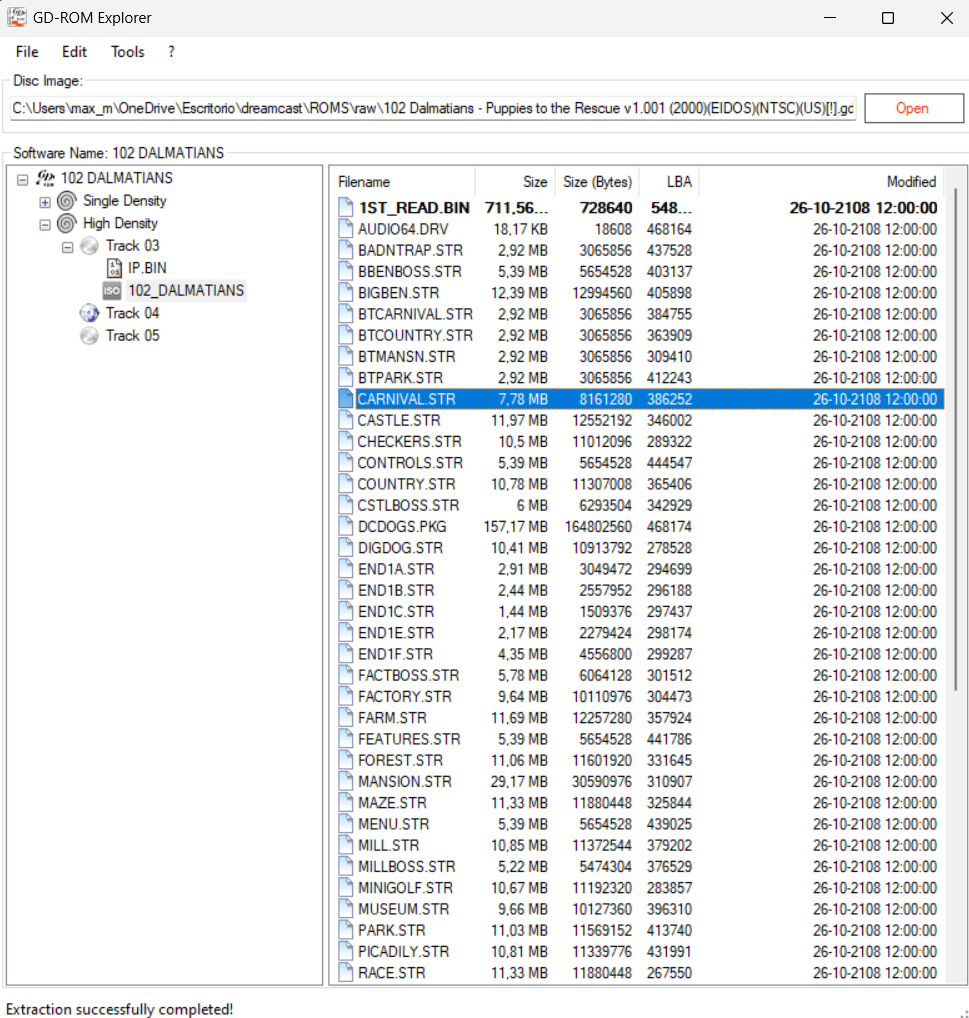The width and height of the screenshot is (969, 1018).
Task: Click the Open disc image button
Action: (914, 108)
